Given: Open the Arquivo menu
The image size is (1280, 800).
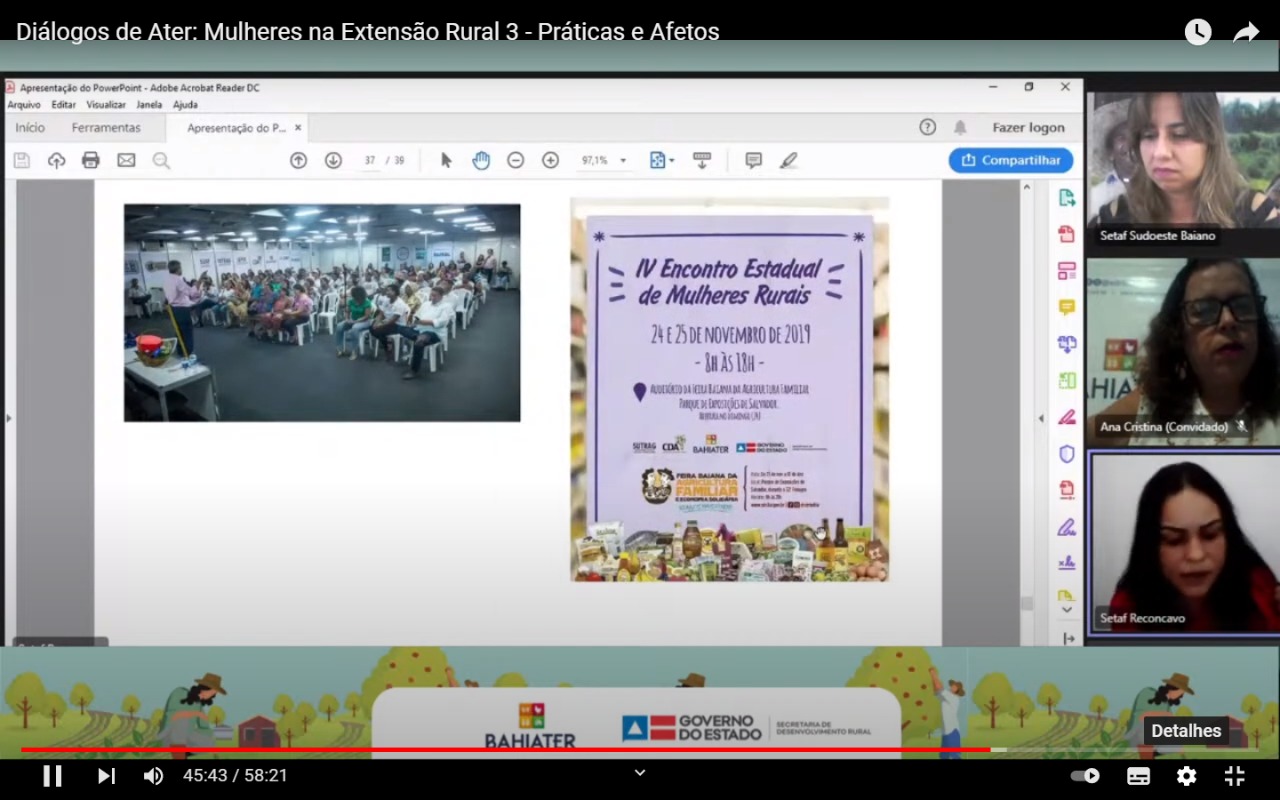Looking at the screenshot, I should pyautogui.click(x=24, y=104).
